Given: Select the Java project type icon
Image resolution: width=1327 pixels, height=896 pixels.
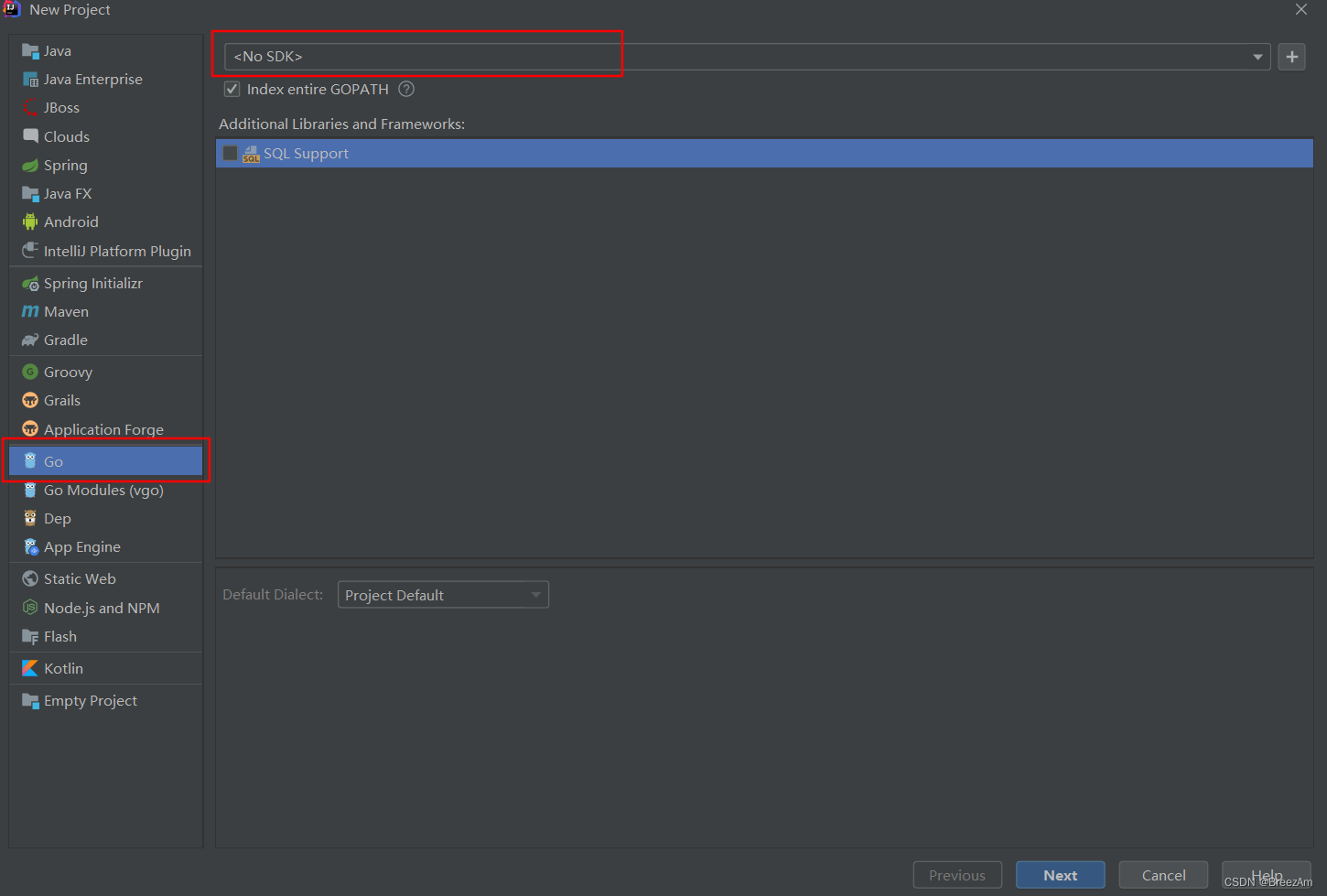Looking at the screenshot, I should 30,51.
